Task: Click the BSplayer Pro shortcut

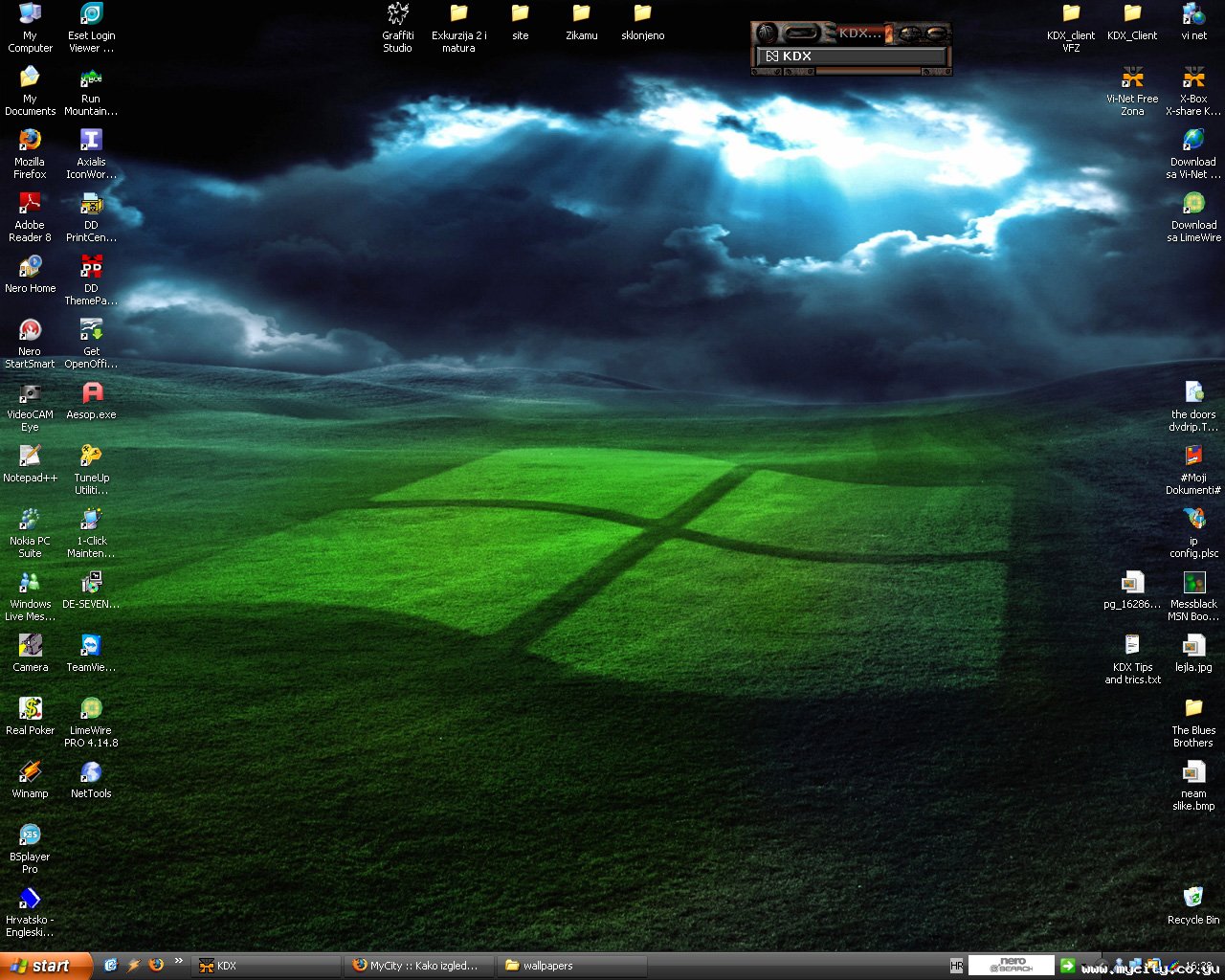Action: (x=30, y=848)
